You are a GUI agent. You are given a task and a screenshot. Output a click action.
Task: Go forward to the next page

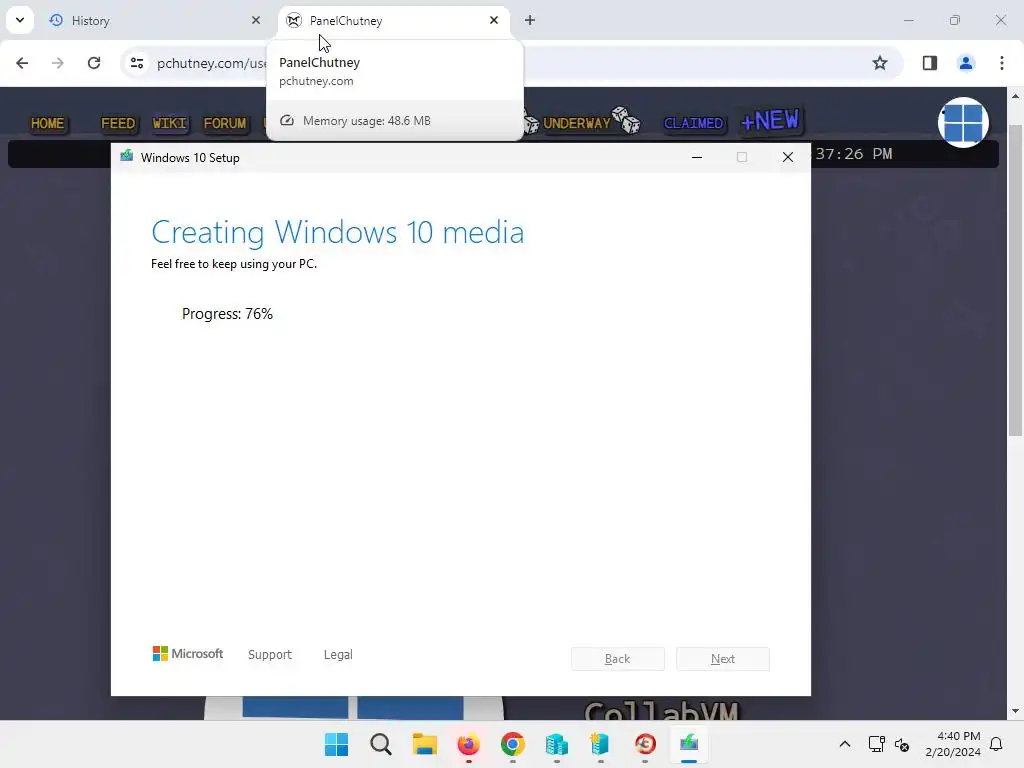(58, 63)
